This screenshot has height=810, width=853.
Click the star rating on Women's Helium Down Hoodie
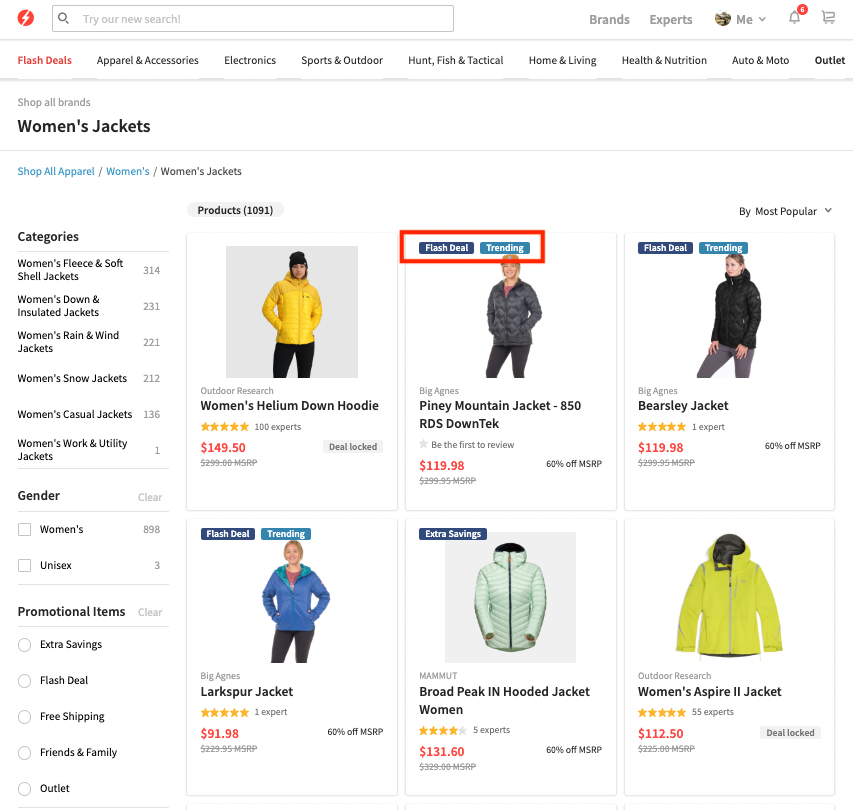tap(225, 427)
